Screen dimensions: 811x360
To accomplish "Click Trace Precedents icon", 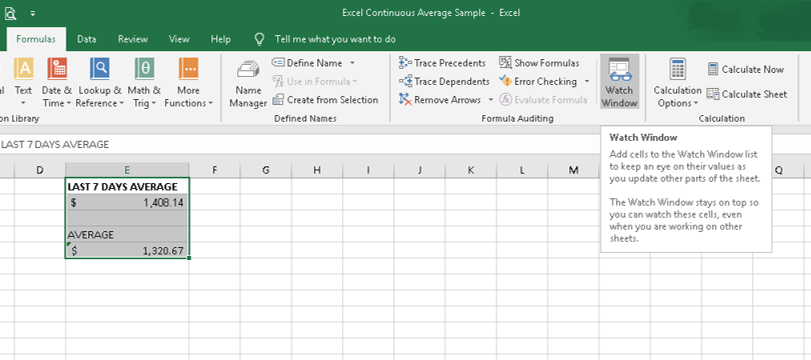I will coord(405,63).
